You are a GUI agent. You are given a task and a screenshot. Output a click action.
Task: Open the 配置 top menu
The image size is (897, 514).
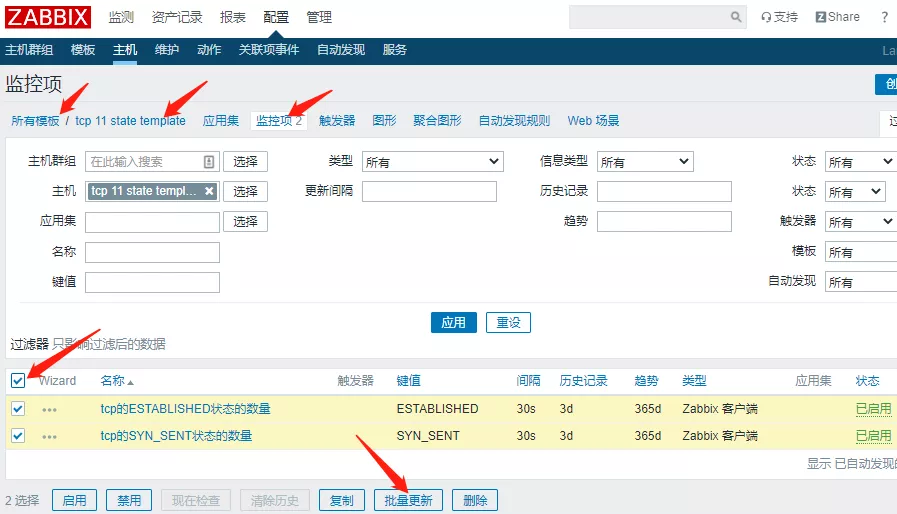click(276, 17)
